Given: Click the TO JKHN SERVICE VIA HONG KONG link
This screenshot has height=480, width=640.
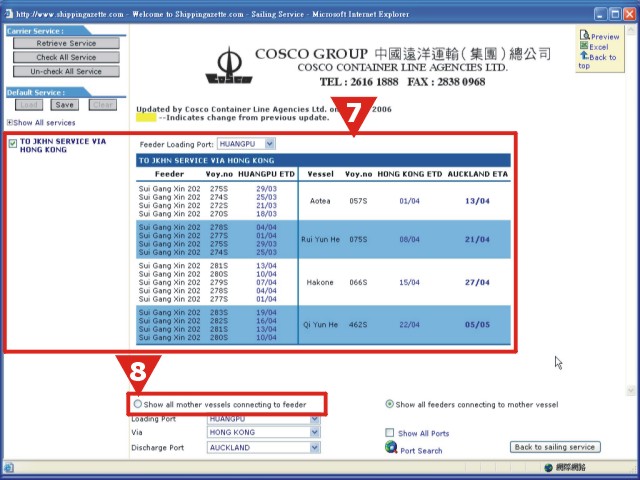Looking at the screenshot, I should [63, 145].
